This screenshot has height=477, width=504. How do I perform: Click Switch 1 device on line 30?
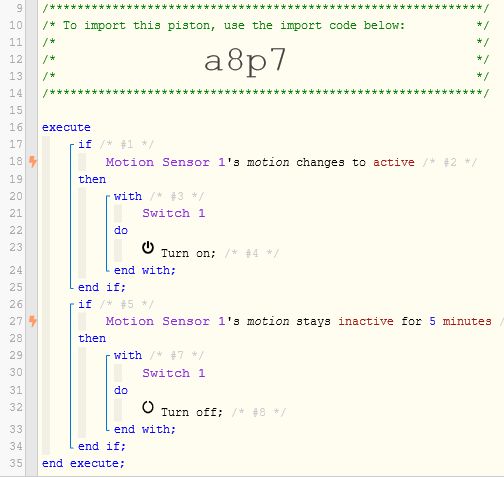[174, 373]
